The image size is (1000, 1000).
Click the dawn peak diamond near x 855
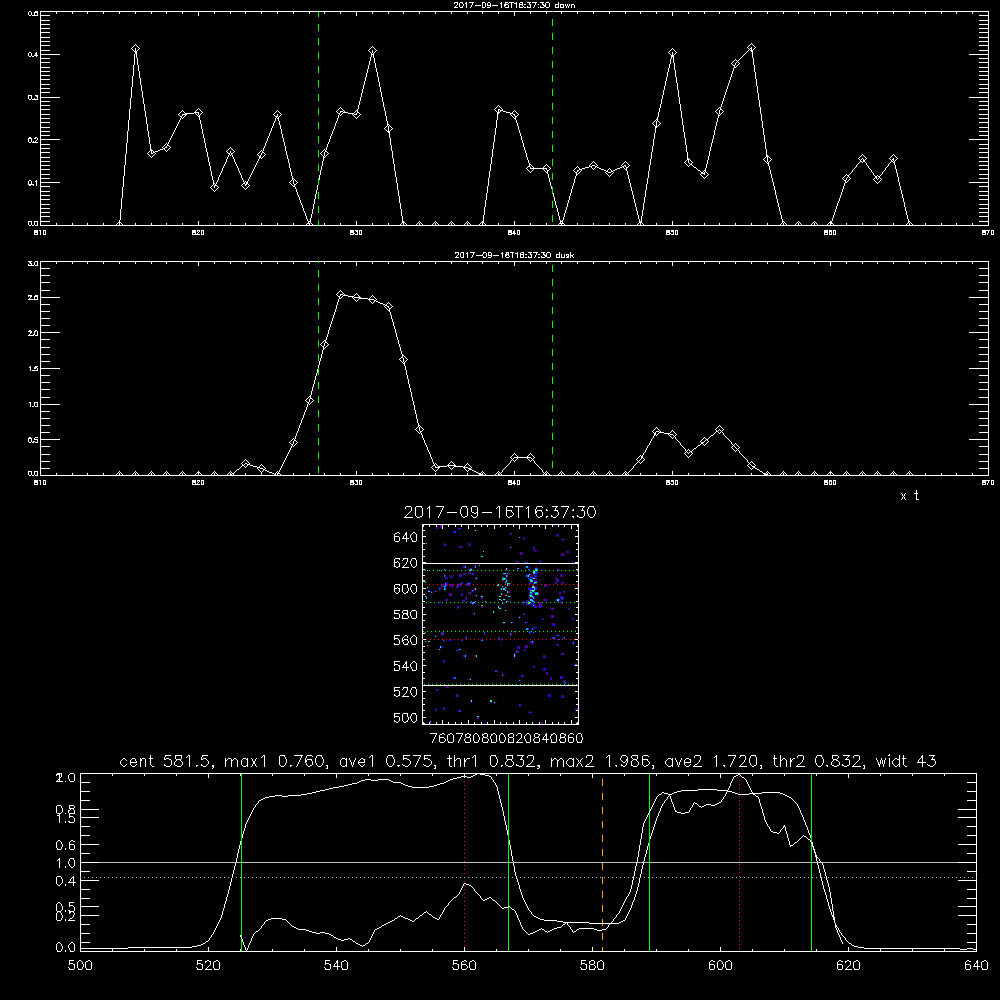(x=751, y=48)
